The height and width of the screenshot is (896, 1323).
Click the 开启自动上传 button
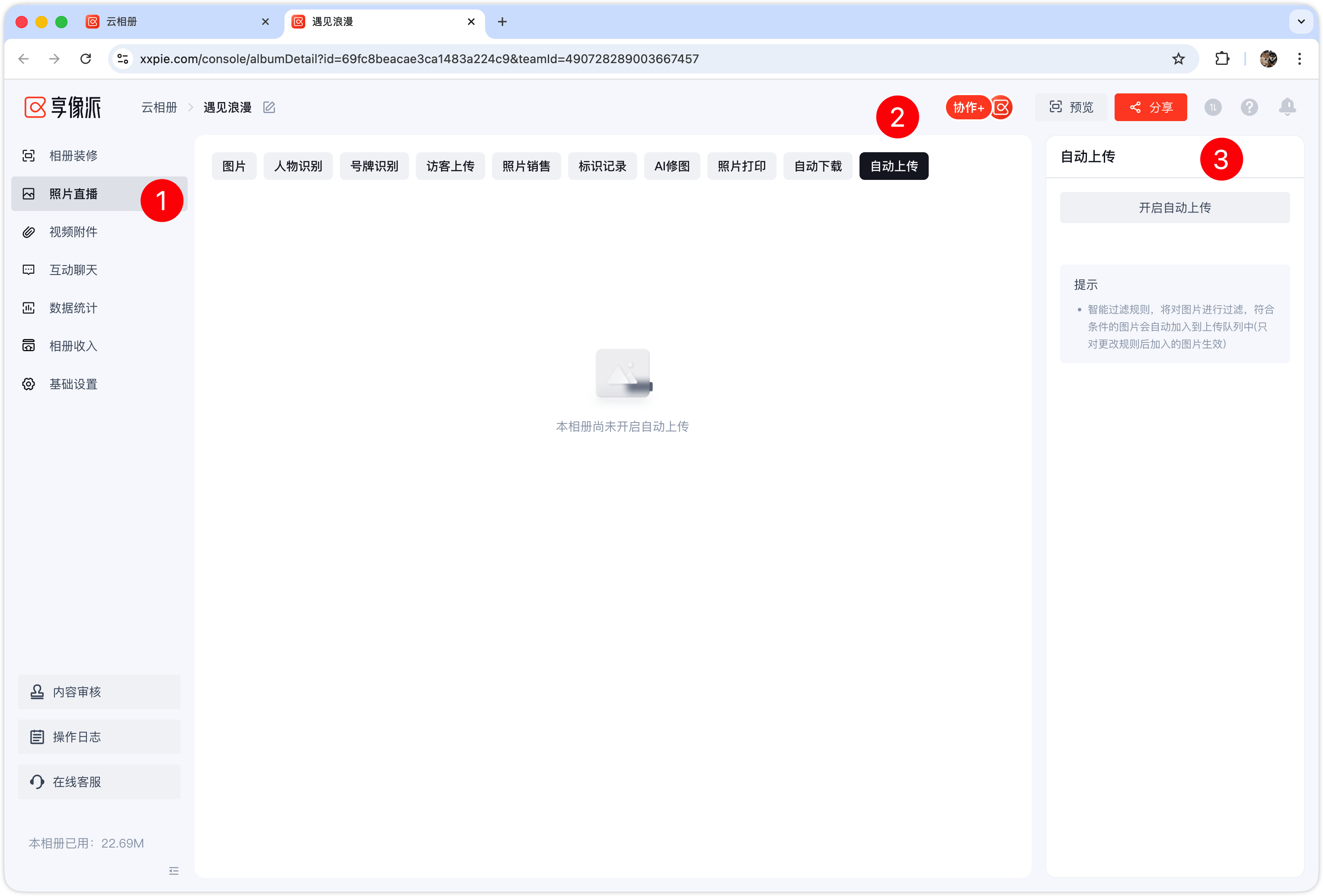pyautogui.click(x=1174, y=207)
